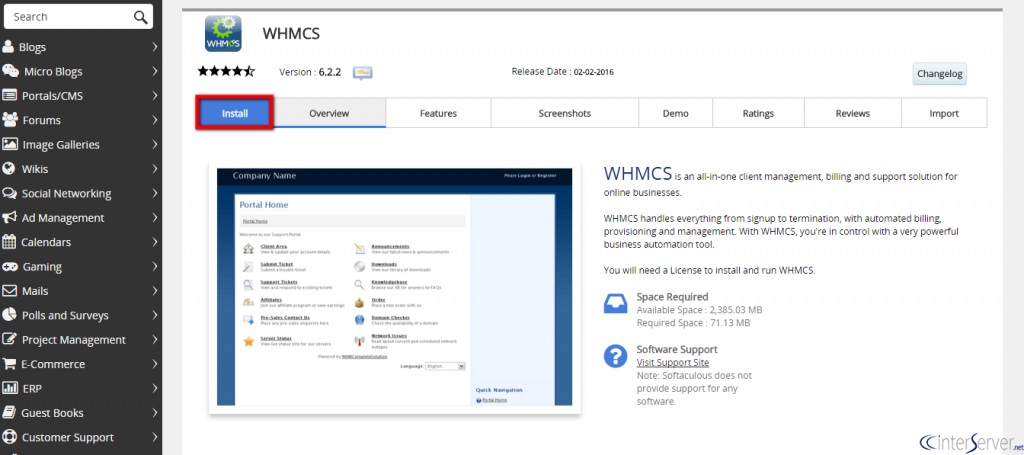Click the Social Networking speech icon
The height and width of the screenshot is (455, 1024).
tap(10, 193)
